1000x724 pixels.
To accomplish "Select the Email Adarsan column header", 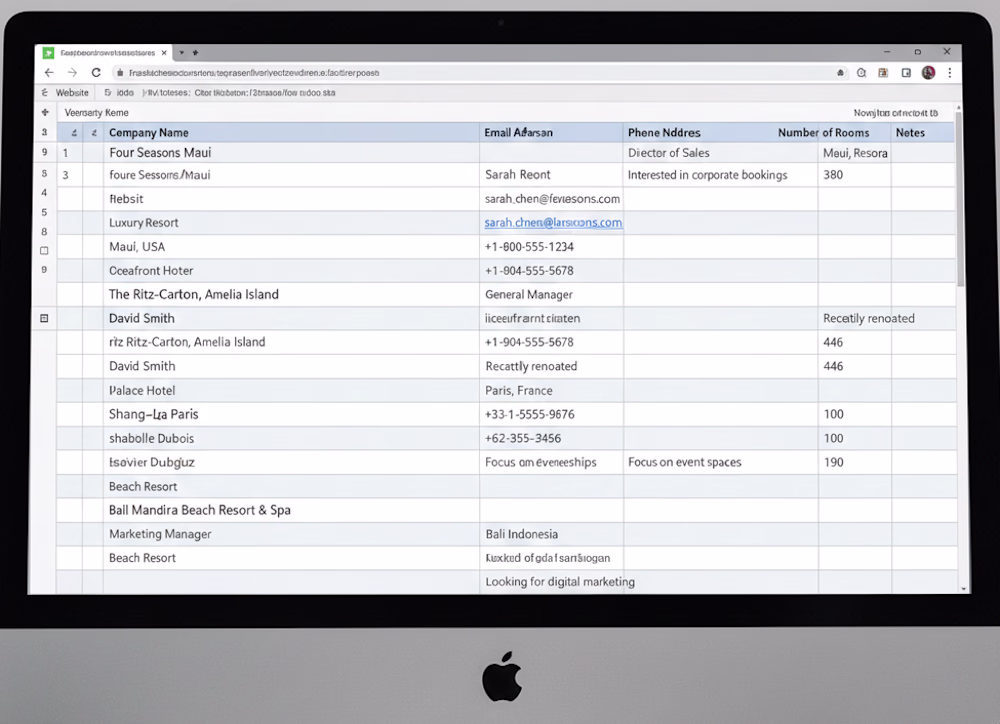I will [551, 133].
